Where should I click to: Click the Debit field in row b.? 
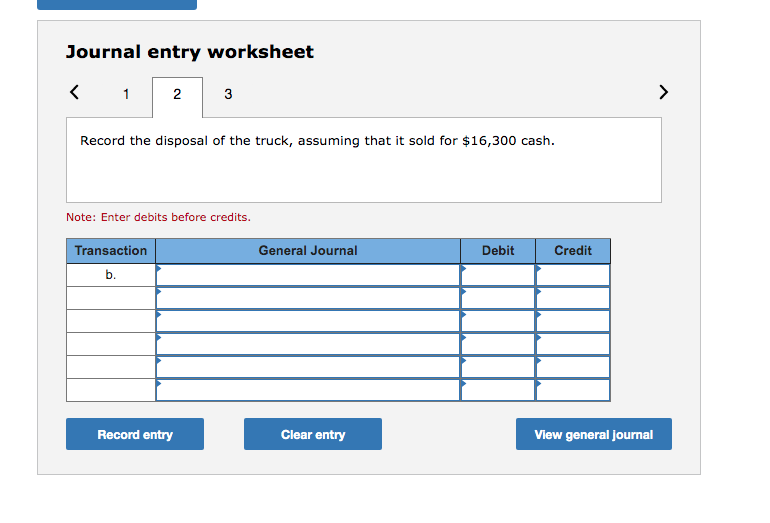(498, 275)
